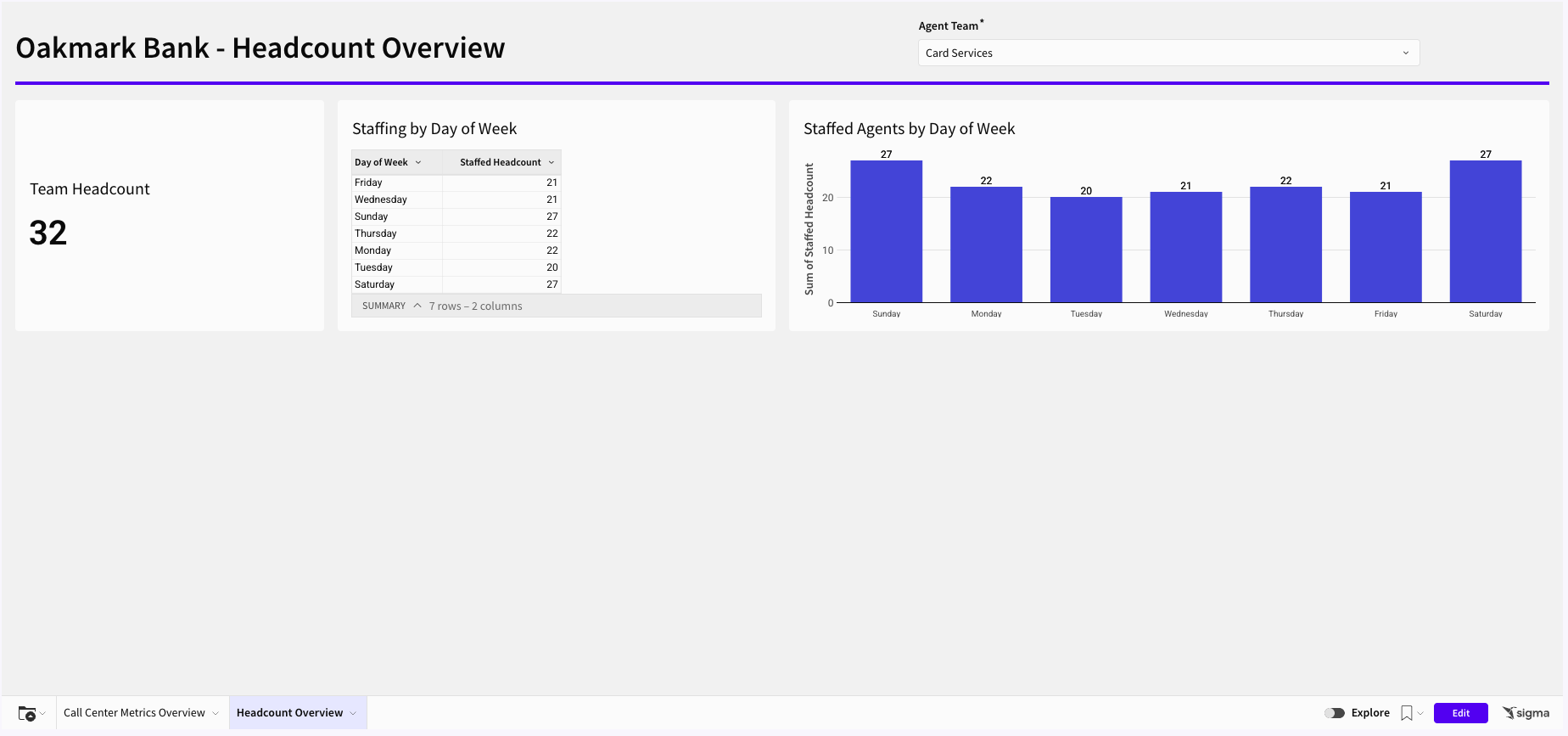The width and height of the screenshot is (1568, 736).
Task: Click the Staffing by Day of Week title
Action: click(x=434, y=129)
